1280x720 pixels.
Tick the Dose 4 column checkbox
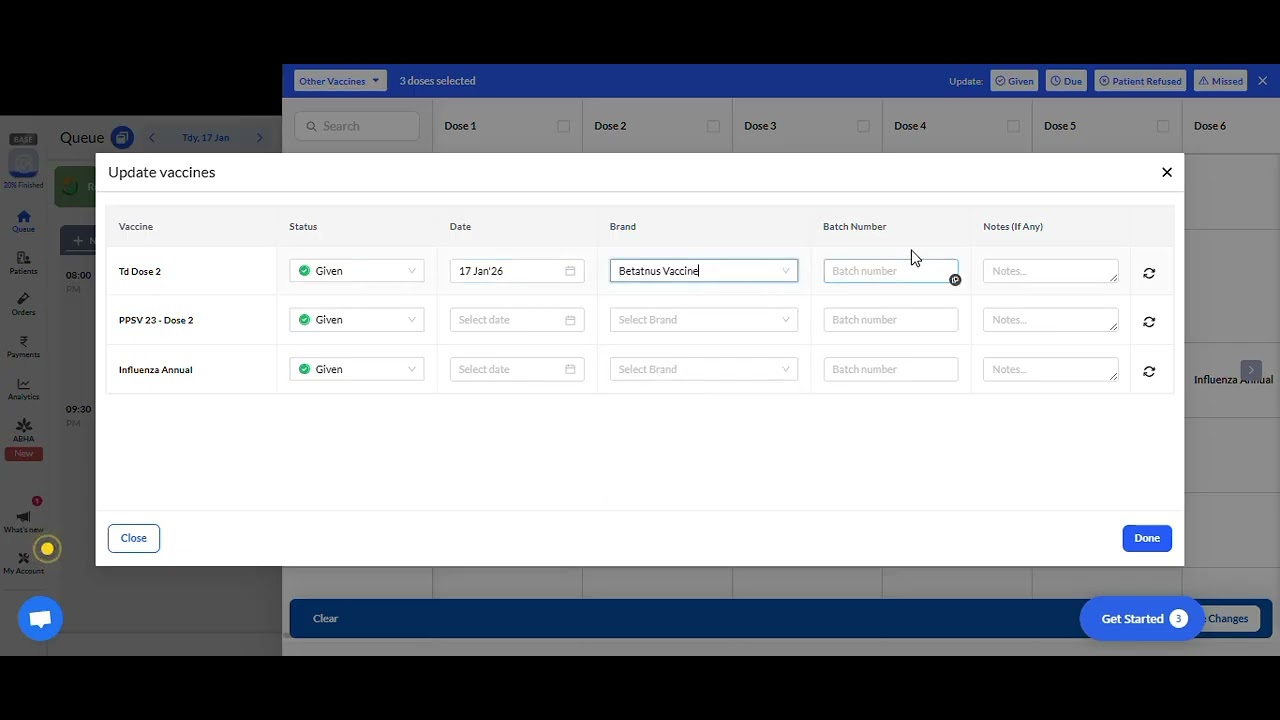tap(1013, 126)
